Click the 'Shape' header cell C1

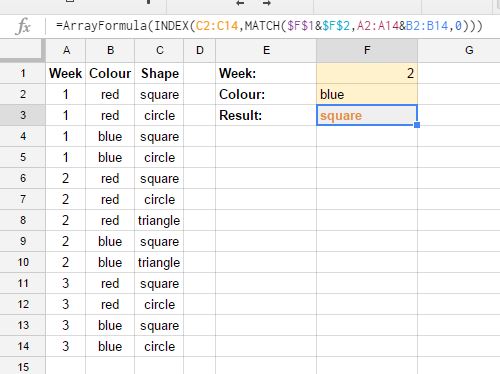tap(159, 73)
